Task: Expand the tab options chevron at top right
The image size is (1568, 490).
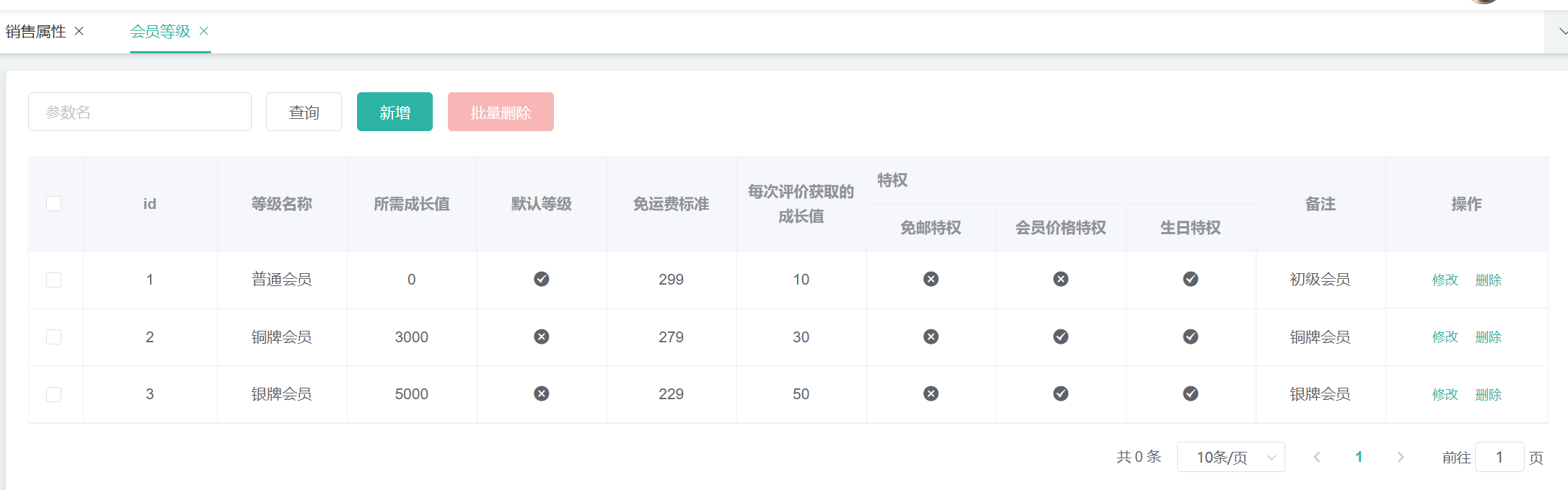Action: click(1562, 32)
